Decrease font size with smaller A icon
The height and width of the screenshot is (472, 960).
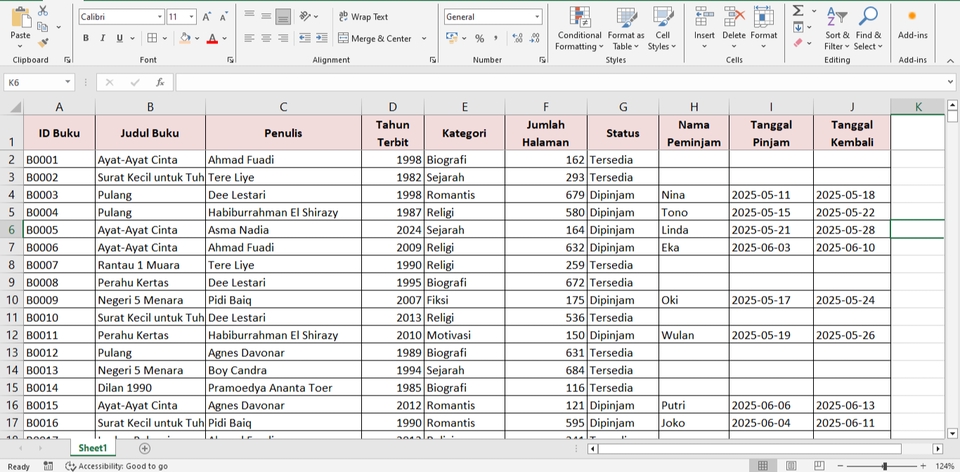tap(223, 17)
